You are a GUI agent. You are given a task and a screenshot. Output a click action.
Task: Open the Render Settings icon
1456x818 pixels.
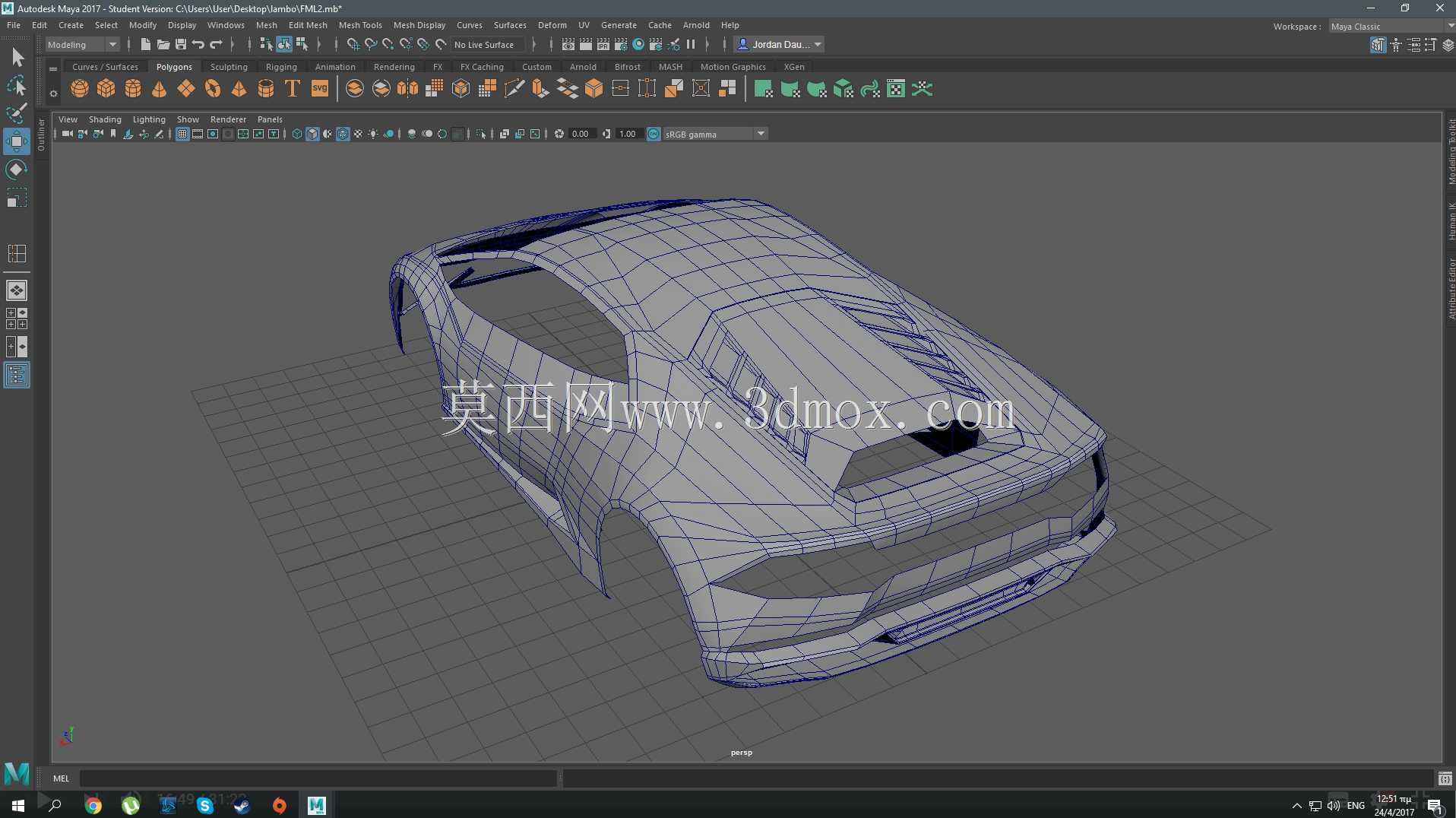[x=621, y=44]
